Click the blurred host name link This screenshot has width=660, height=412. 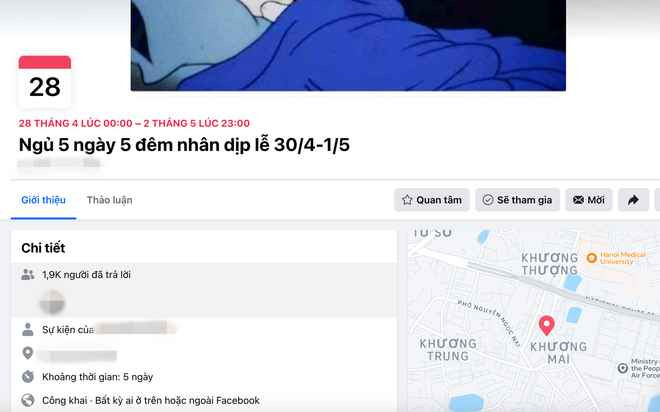135,328
